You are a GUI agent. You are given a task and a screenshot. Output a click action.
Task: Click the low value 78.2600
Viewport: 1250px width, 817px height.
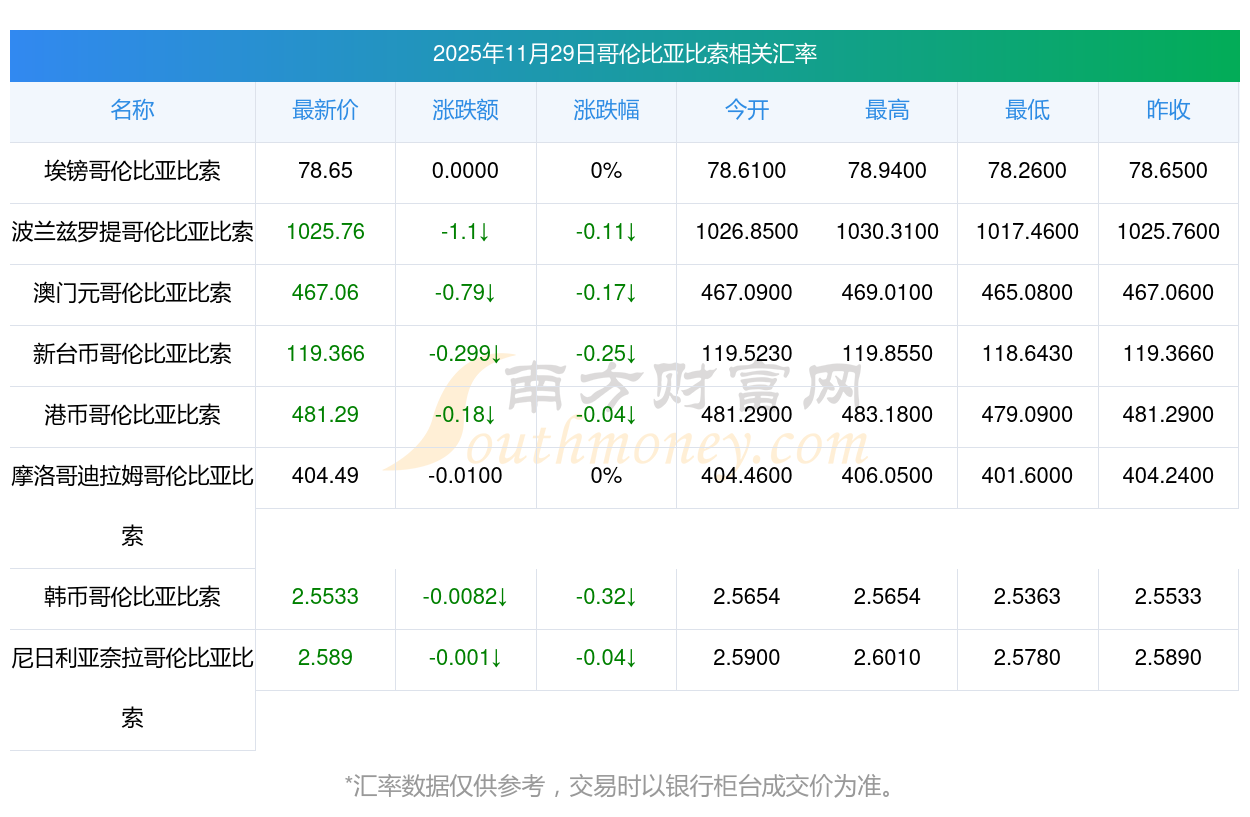click(x=1027, y=171)
